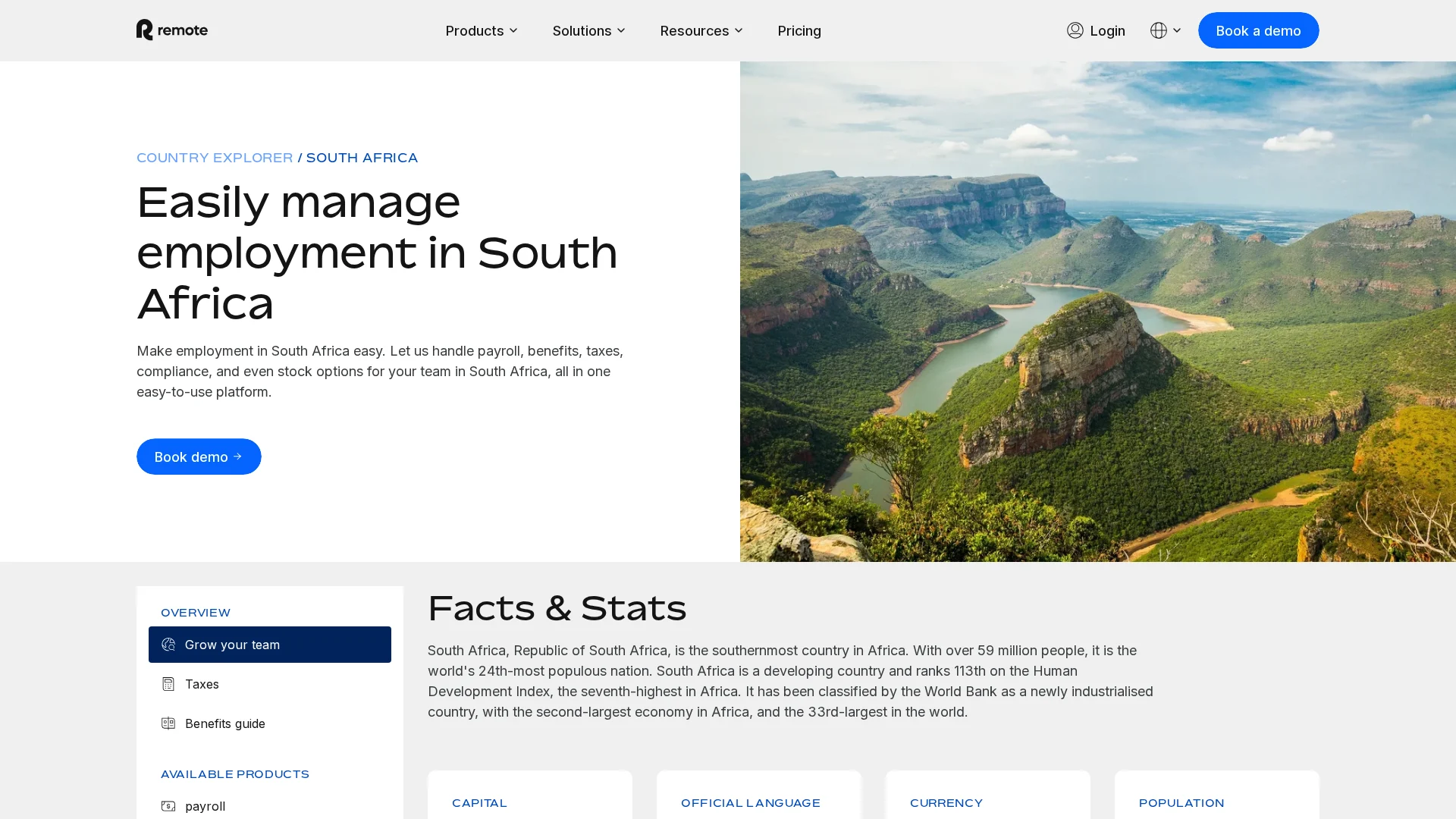Select Benefits guide in sidebar
Image resolution: width=1456 pixels, height=819 pixels.
tap(270, 723)
